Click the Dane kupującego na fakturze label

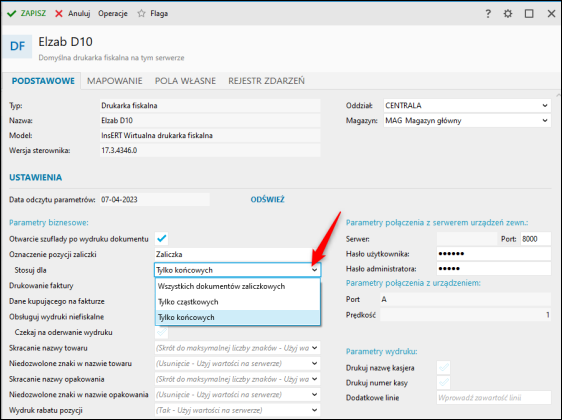(57, 301)
